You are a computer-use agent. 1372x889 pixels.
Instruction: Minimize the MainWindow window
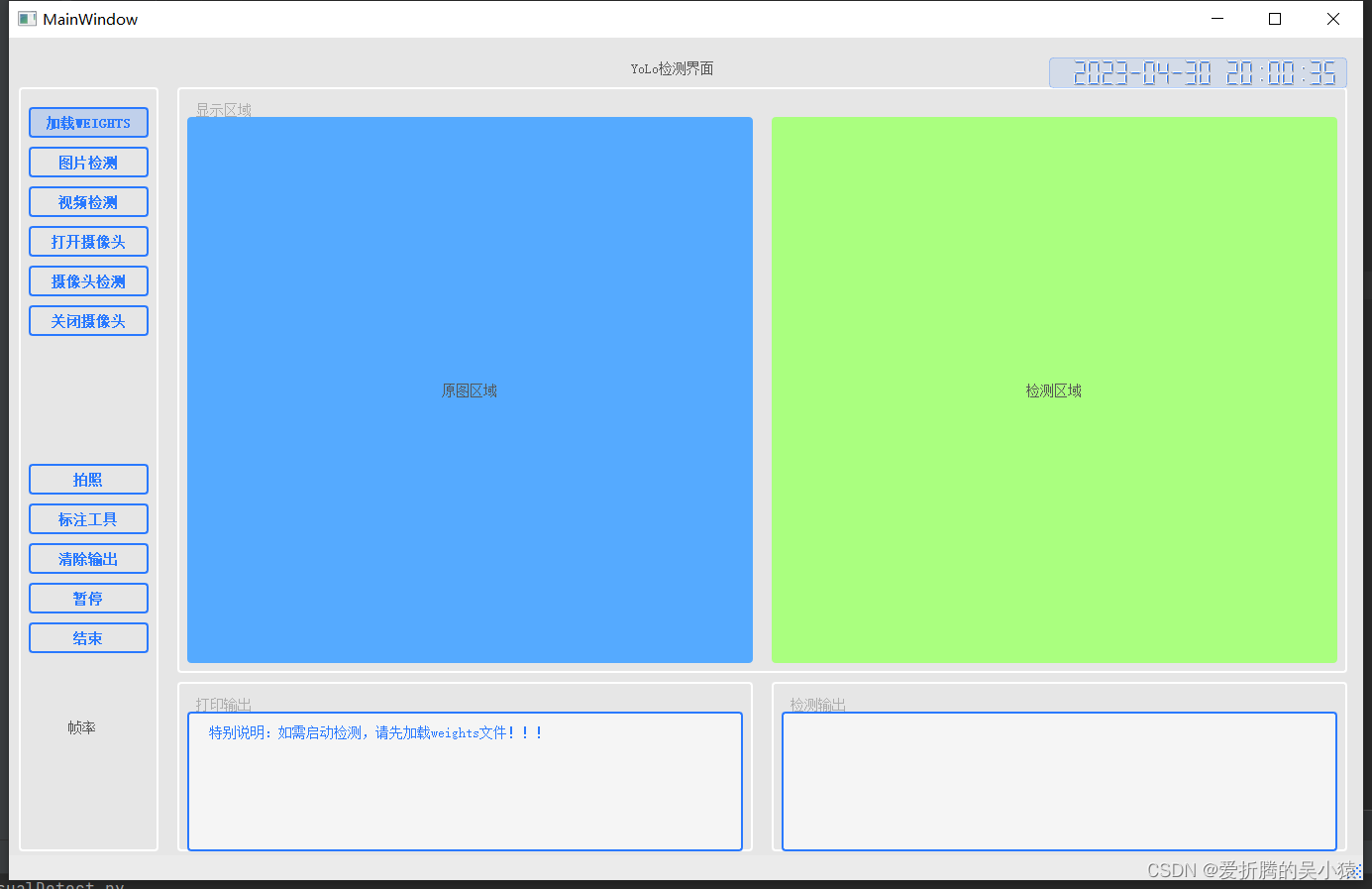click(1217, 19)
